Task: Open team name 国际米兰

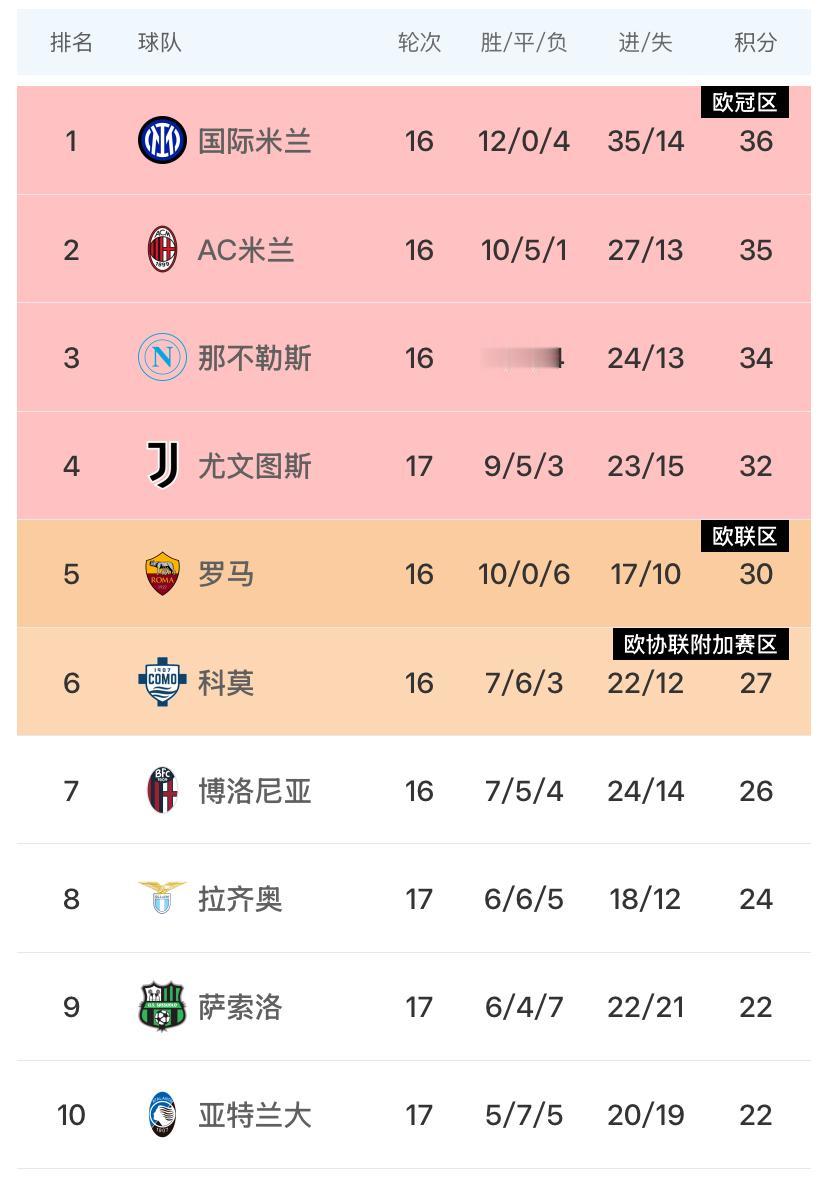Action: tap(254, 141)
